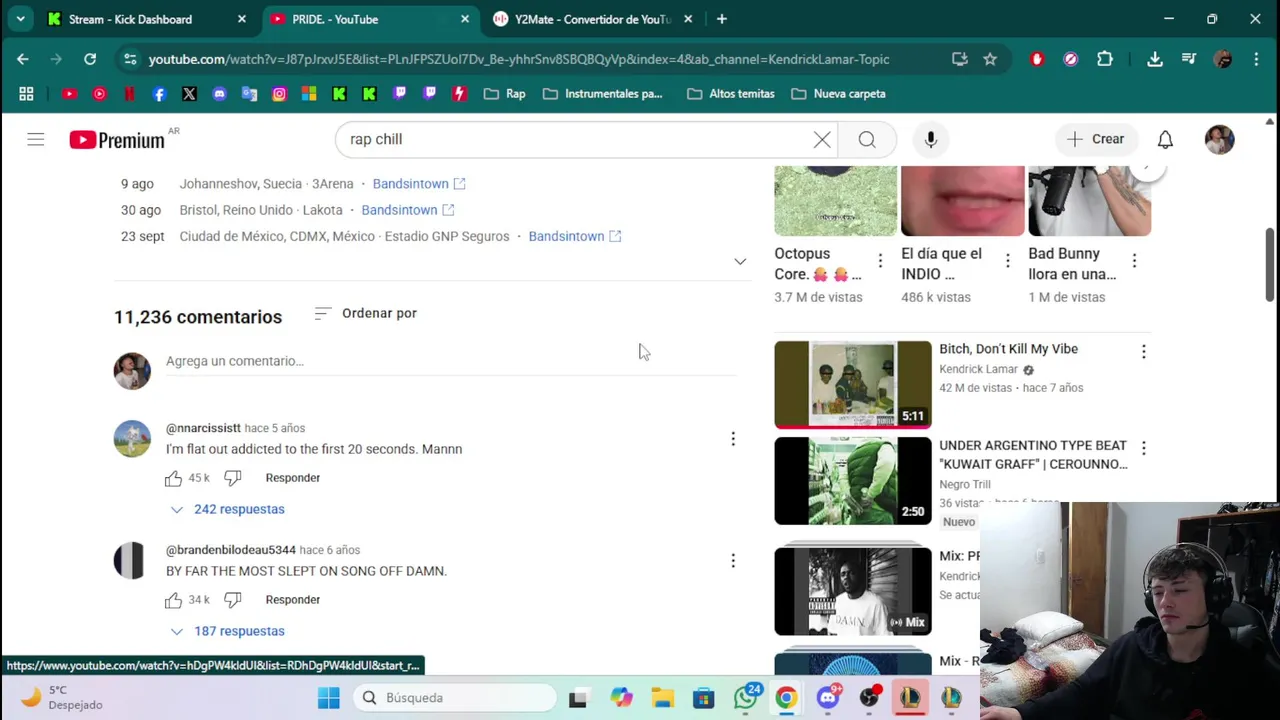Click the magnifier search button
The width and height of the screenshot is (1280, 720).
[x=867, y=140]
